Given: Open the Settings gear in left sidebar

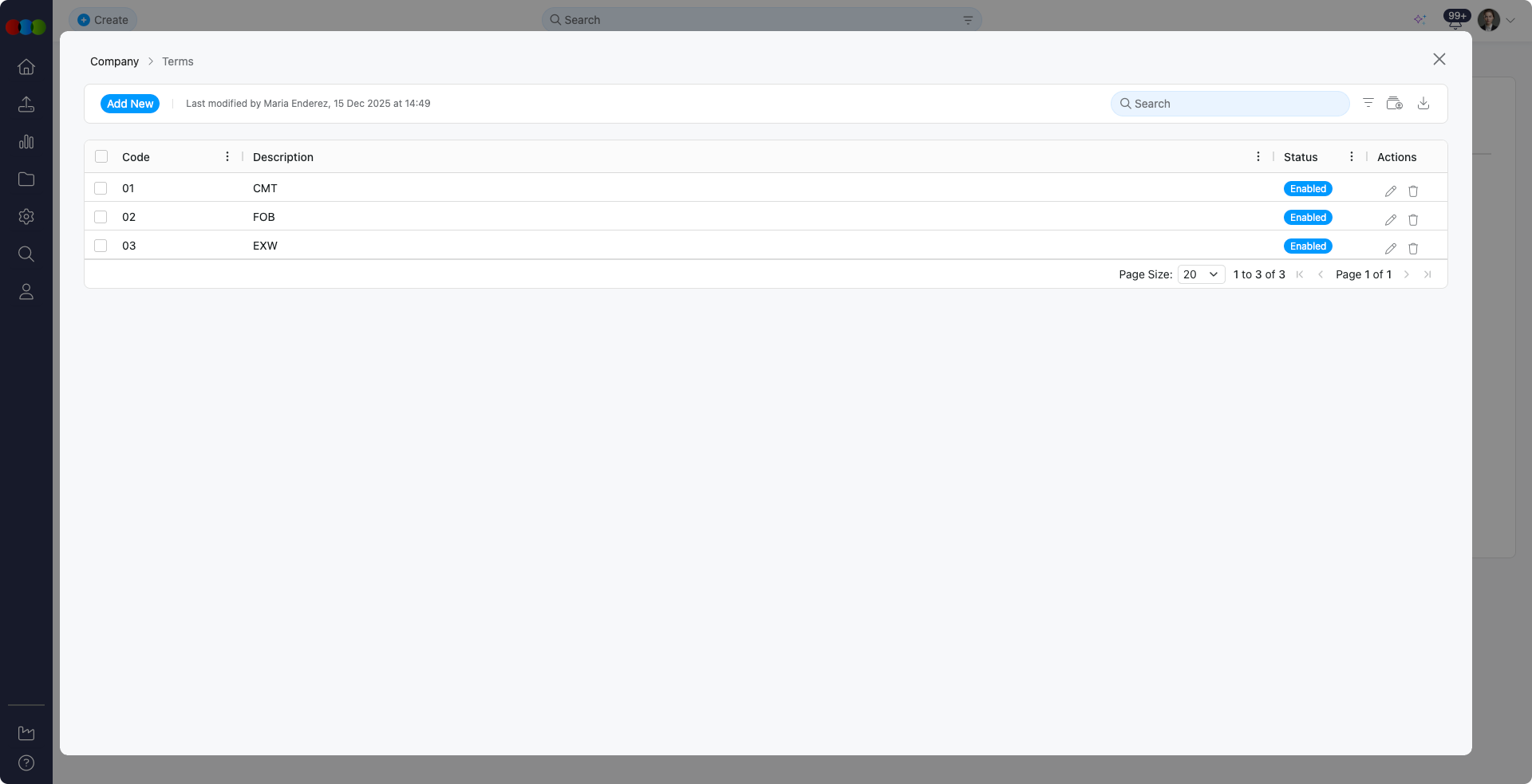Looking at the screenshot, I should (26, 216).
